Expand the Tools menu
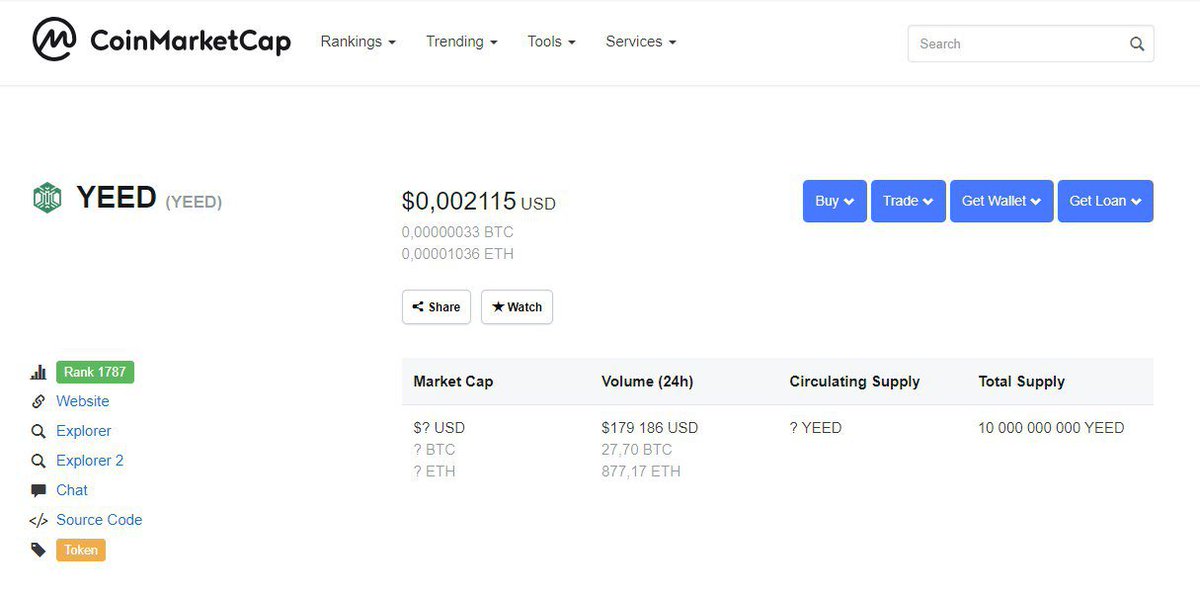This screenshot has height=599, width=1200. [x=552, y=42]
